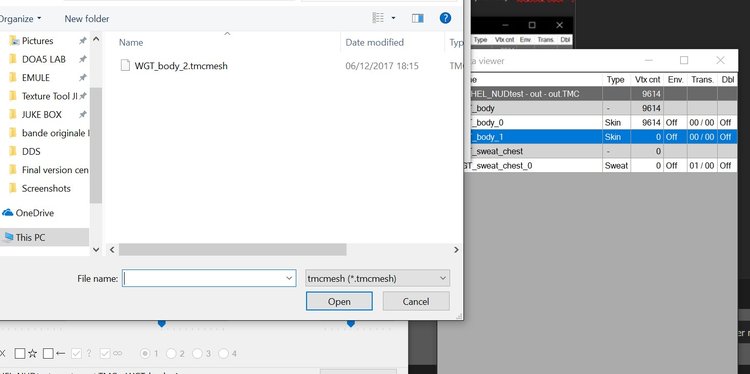Viewport: 750px width, 374px height.
Task: Click the Env. column header in viewer
Action: pyautogui.click(x=675, y=80)
